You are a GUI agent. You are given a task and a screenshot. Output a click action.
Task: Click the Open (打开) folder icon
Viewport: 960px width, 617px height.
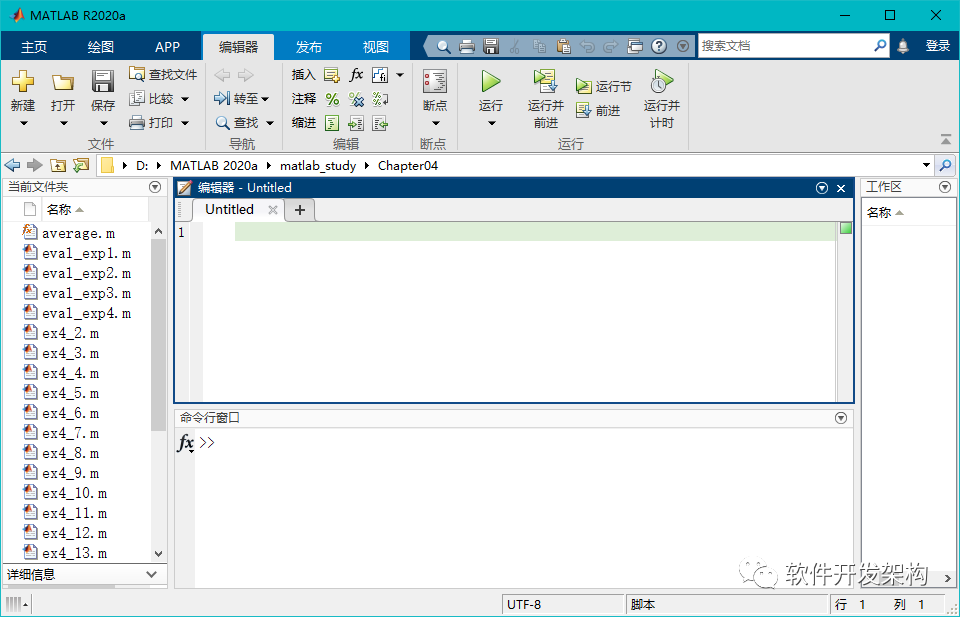click(63, 82)
